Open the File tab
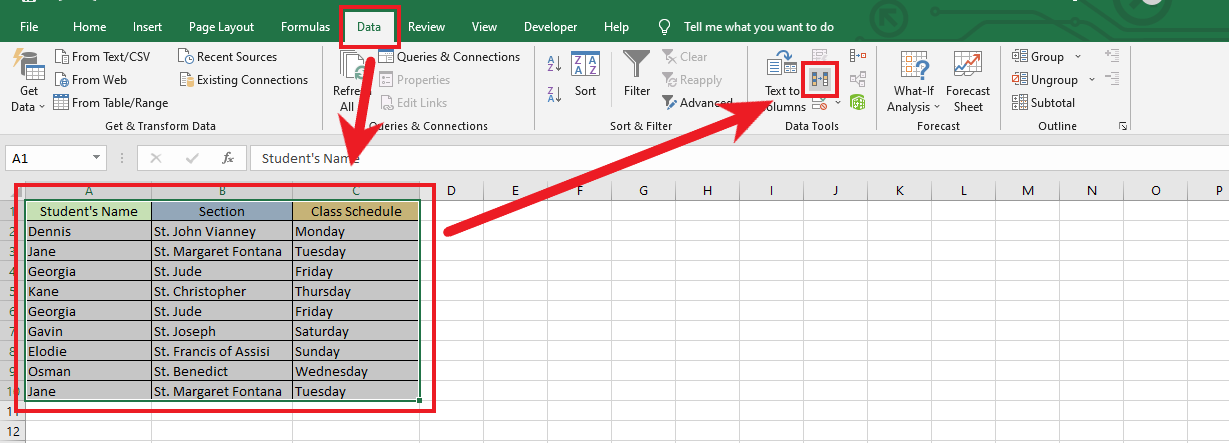Image resolution: width=1229 pixels, height=443 pixels. pos(30,27)
